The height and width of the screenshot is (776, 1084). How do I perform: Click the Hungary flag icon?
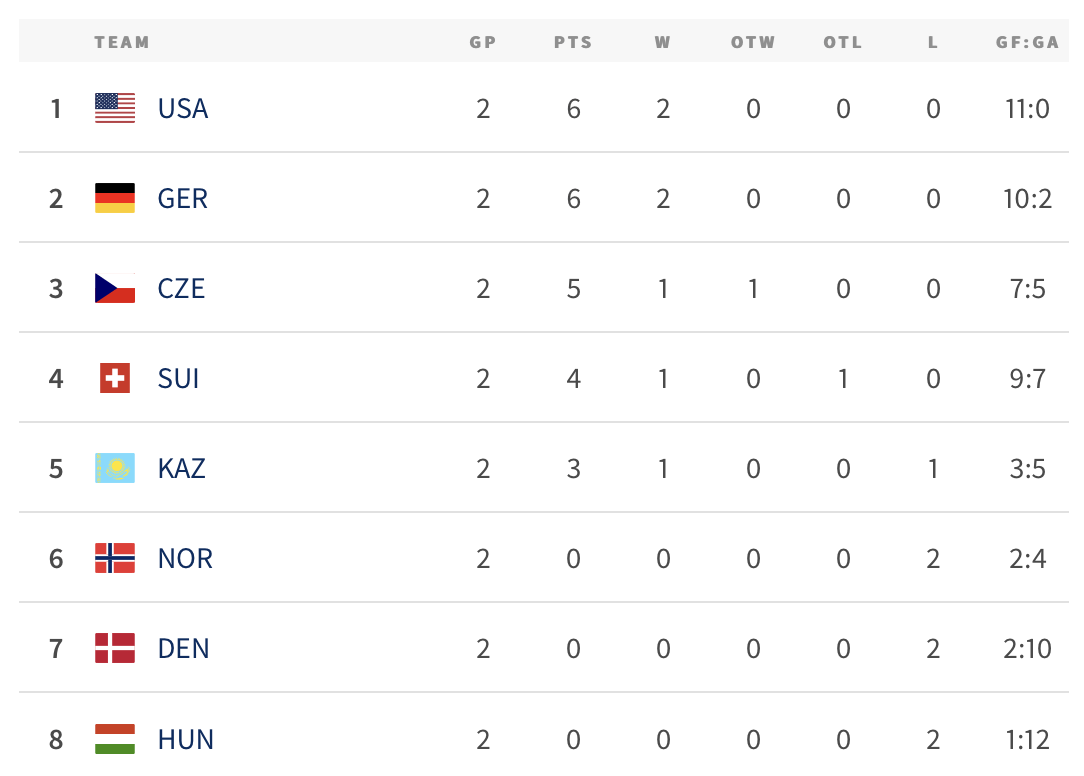click(115, 739)
